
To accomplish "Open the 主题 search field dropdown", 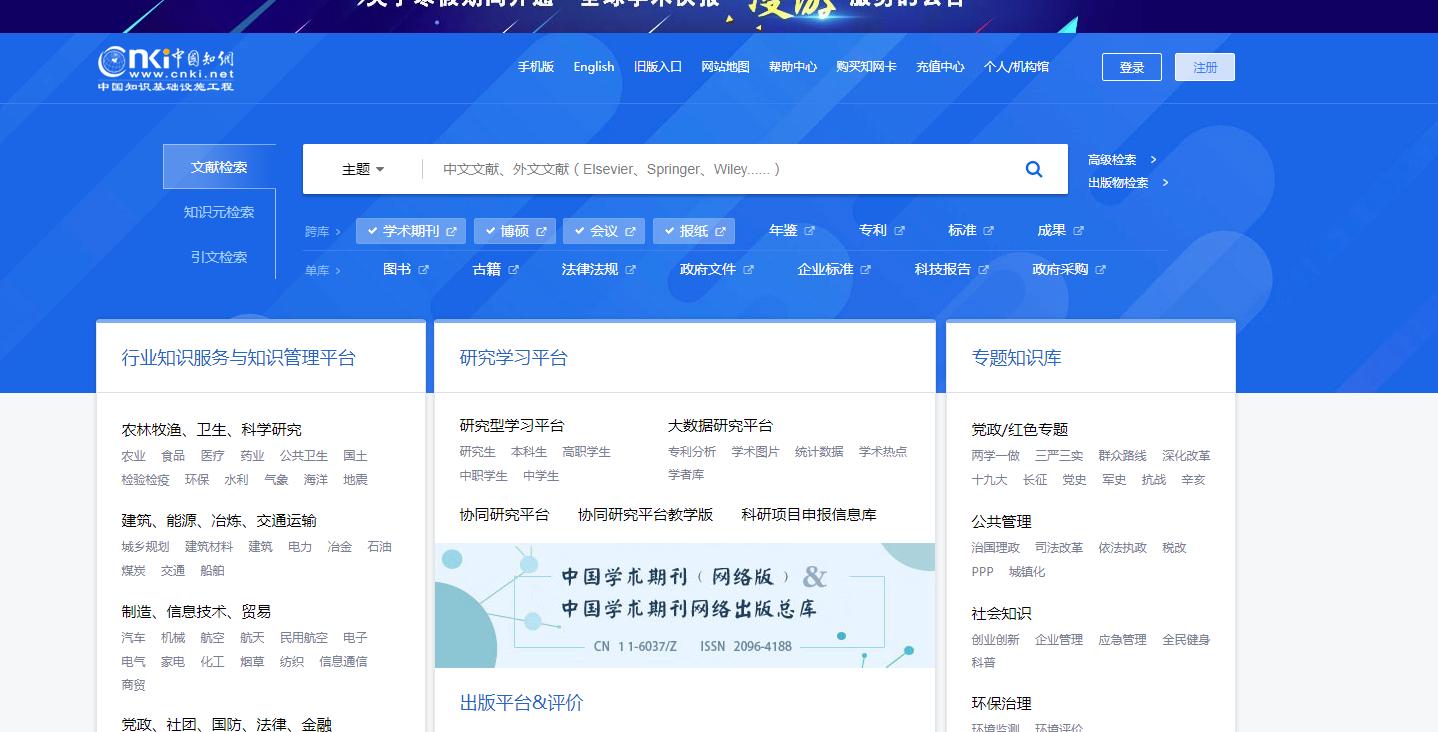I will (363, 169).
